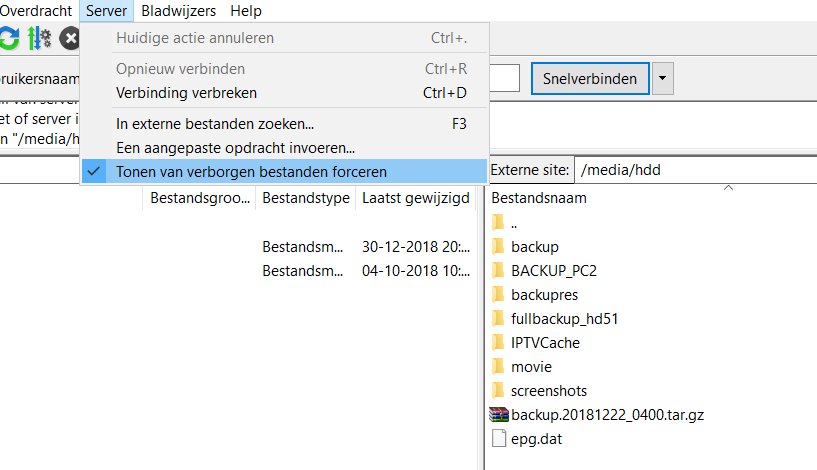Toggle 'Tonen van verborgen bestanden forceren' option
Image resolution: width=817 pixels, height=470 pixels.
(x=250, y=171)
